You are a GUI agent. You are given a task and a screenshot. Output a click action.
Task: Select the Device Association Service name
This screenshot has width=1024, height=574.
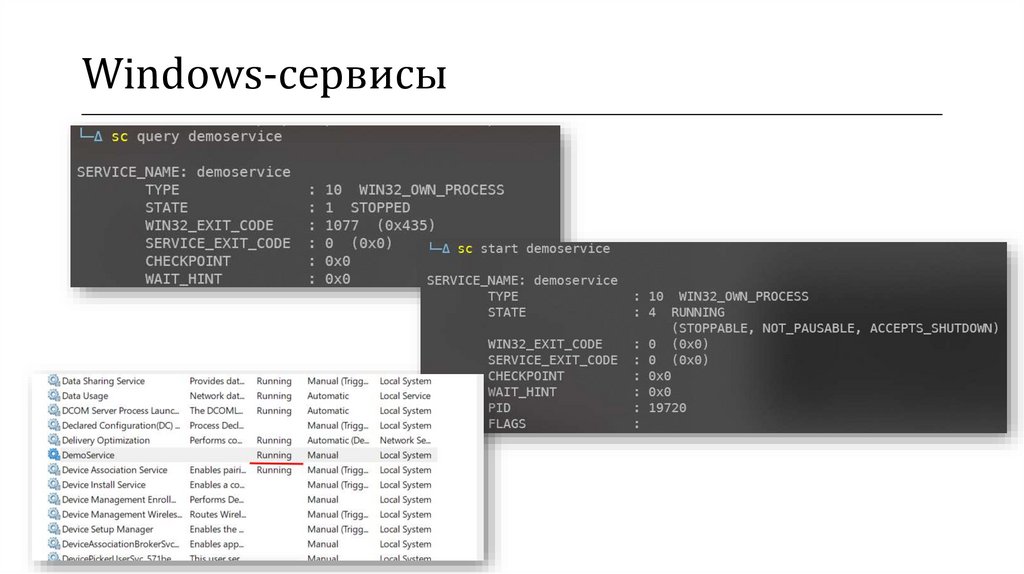click(114, 470)
